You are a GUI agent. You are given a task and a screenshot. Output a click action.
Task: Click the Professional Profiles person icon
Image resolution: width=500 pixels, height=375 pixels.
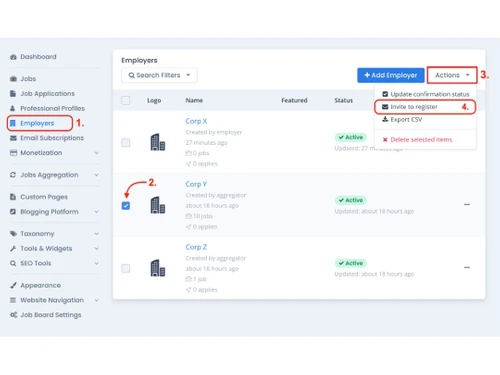click(13, 108)
